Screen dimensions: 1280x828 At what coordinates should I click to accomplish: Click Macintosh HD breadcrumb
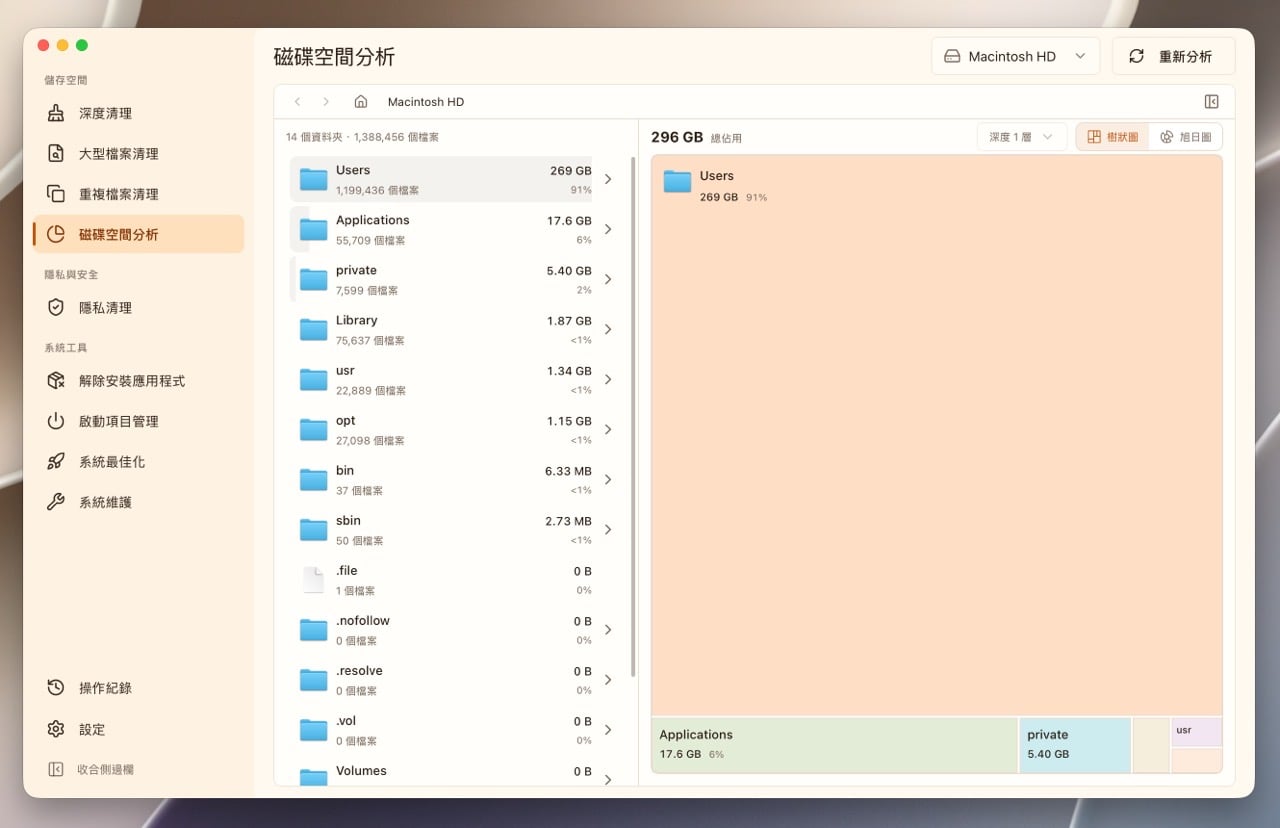(426, 102)
